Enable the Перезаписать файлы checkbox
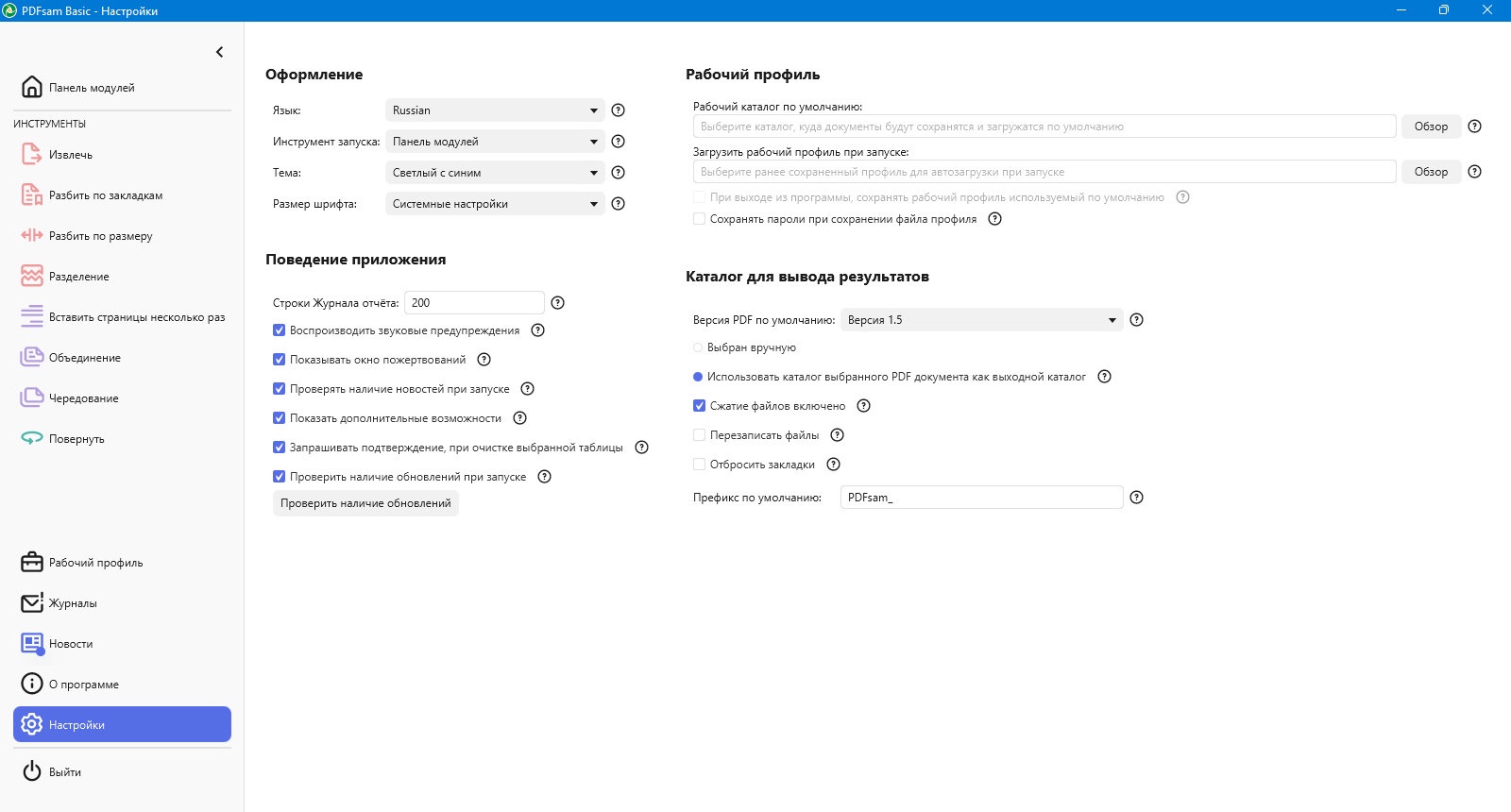Viewport: 1511px width, 812px height. 700,435
